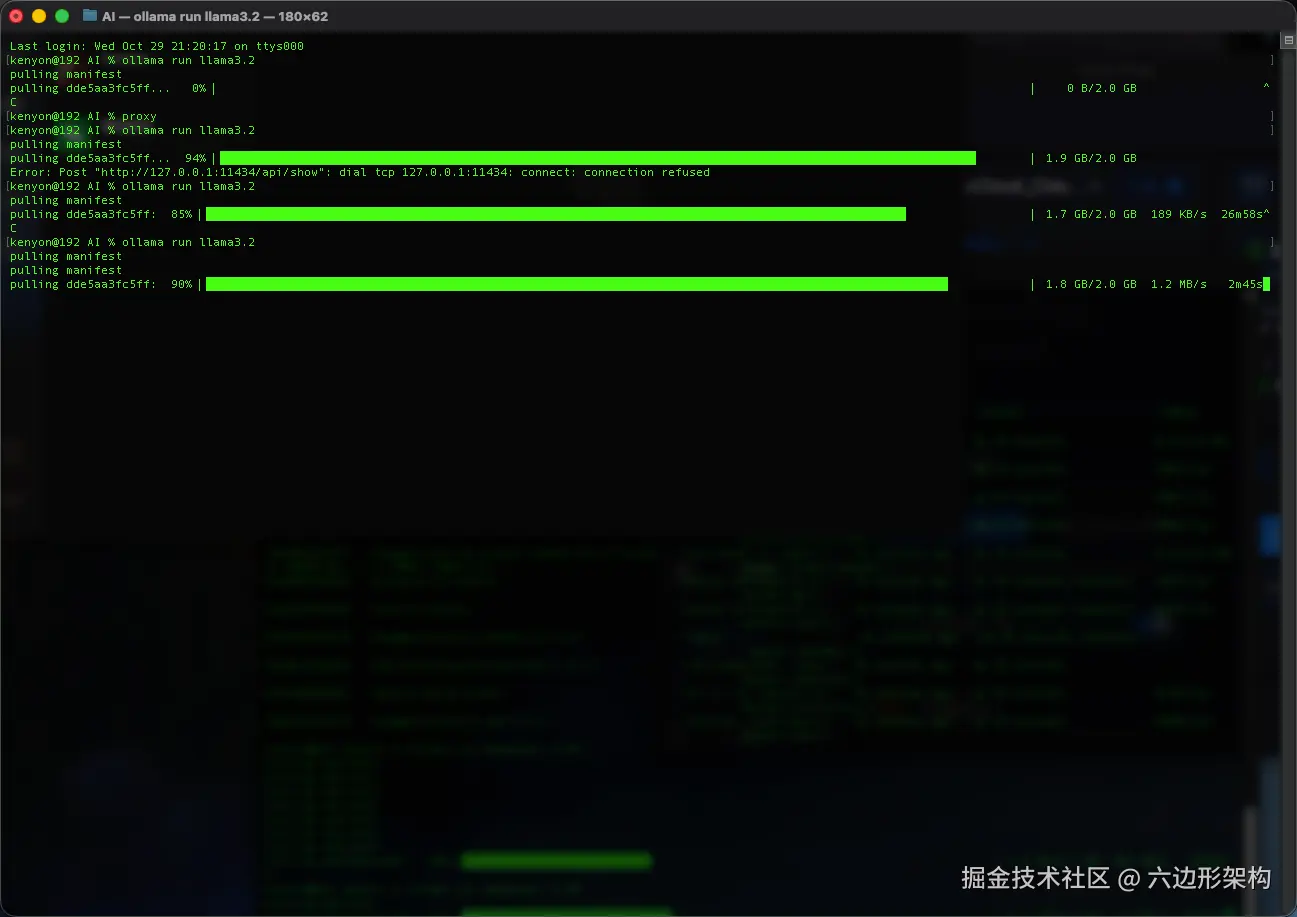Close the terminal window with red button
The height and width of the screenshot is (917, 1297).
click(x=16, y=16)
